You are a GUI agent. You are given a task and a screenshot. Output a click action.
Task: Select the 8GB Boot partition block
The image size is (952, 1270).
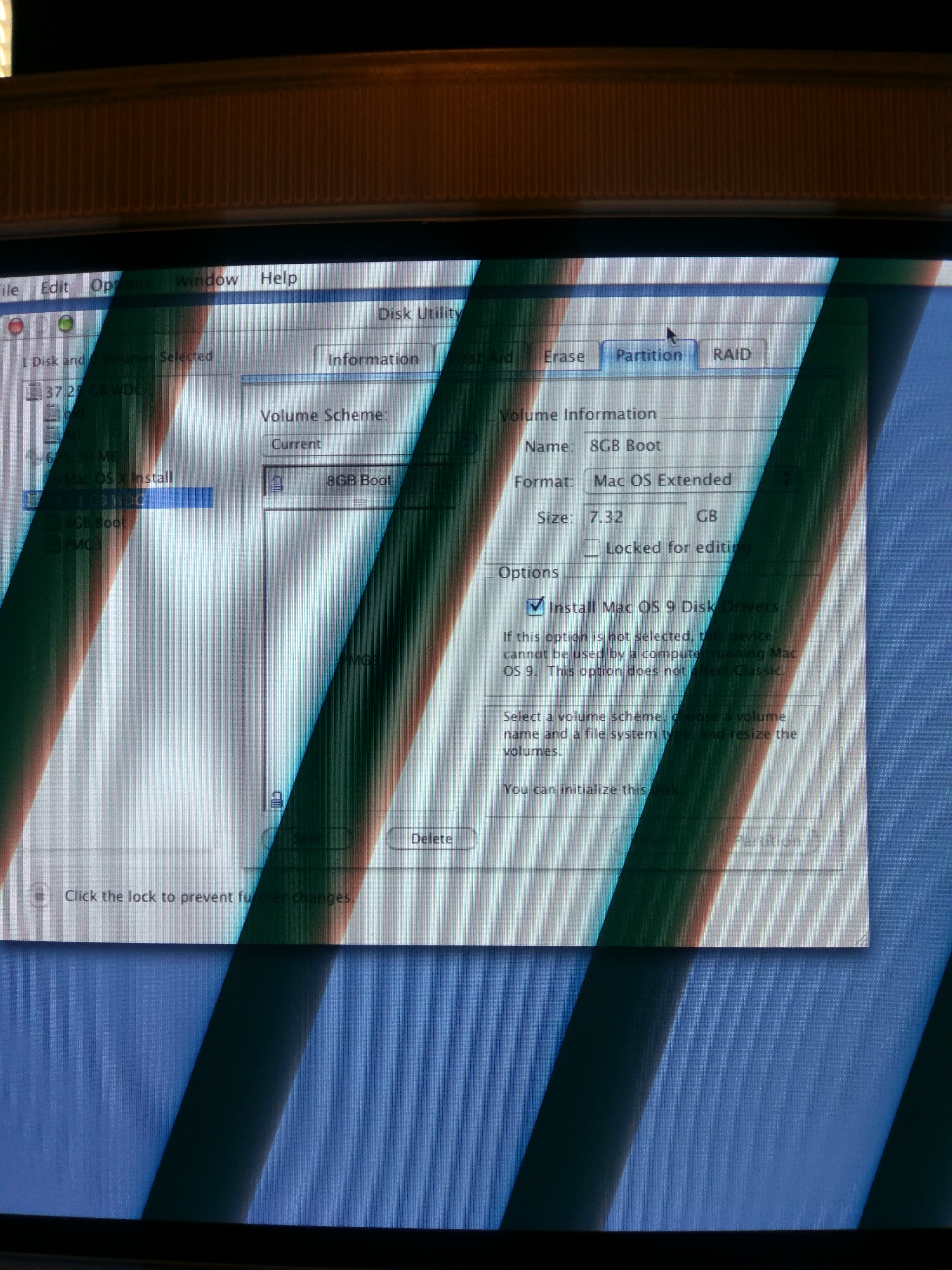pyautogui.click(x=359, y=481)
